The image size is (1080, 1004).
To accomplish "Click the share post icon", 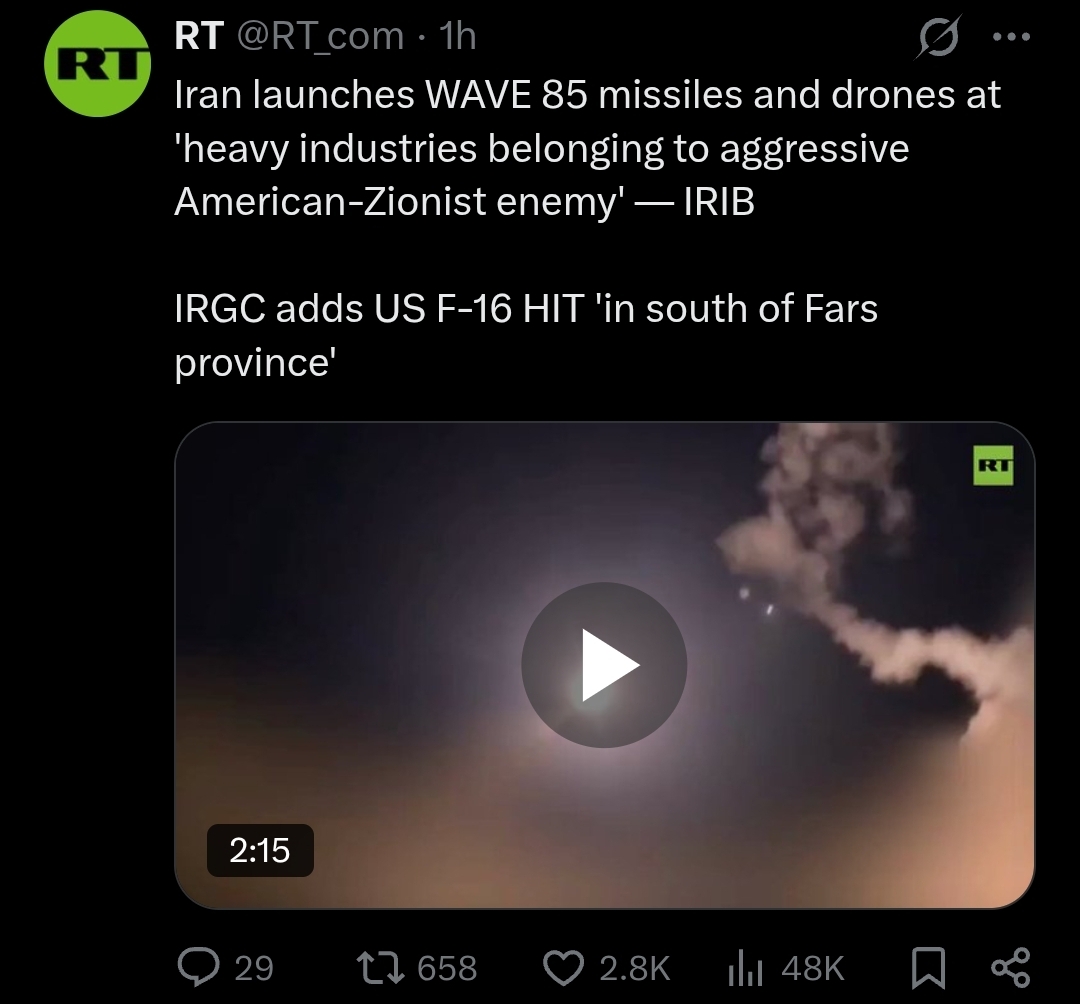I will [x=1010, y=968].
